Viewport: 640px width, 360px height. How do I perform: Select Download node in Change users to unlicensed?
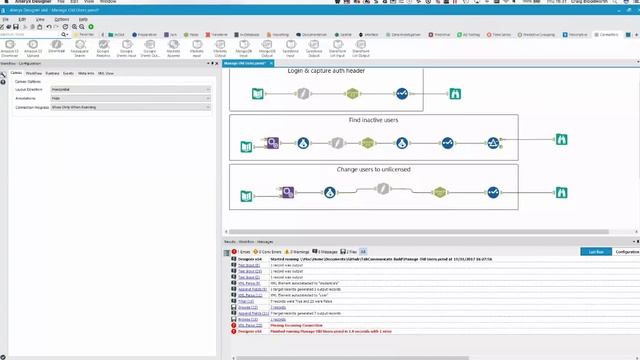[382, 189]
